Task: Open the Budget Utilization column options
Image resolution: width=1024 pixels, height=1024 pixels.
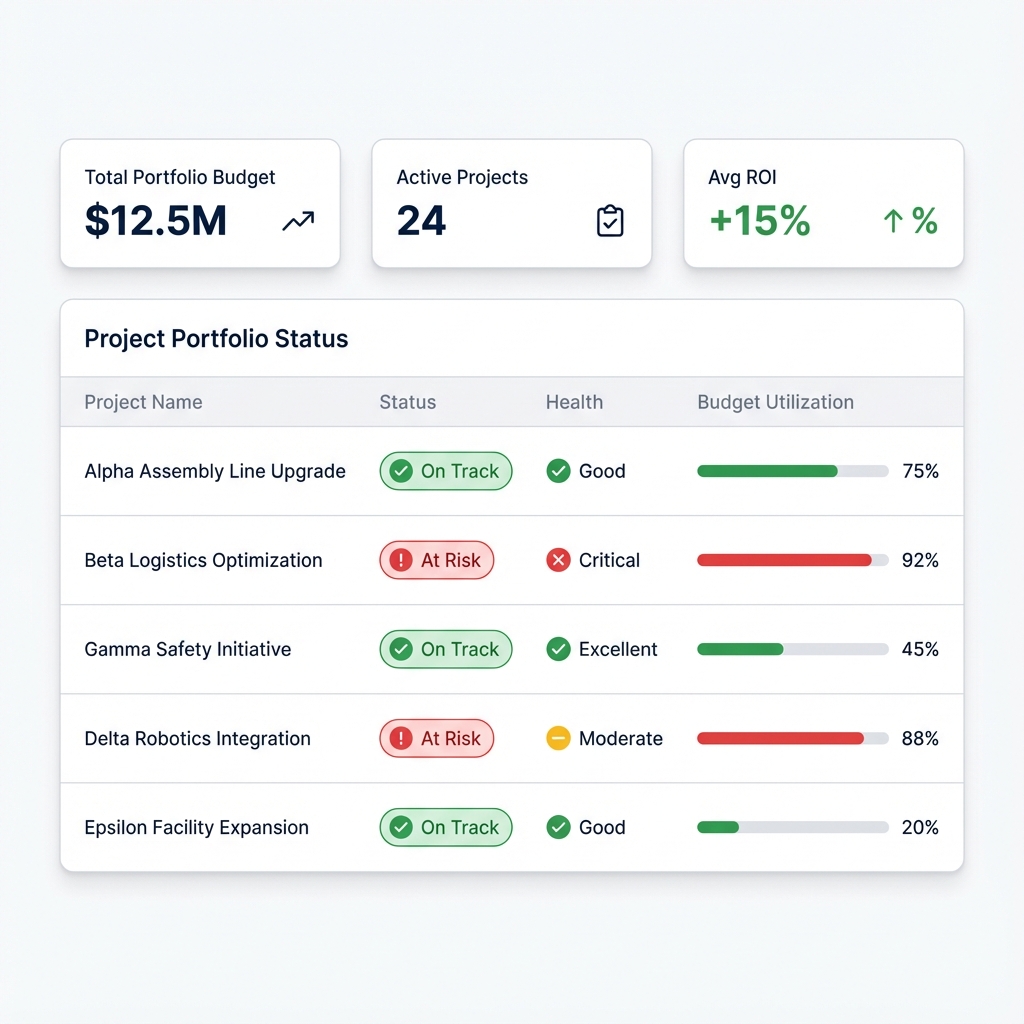Action: 775,402
